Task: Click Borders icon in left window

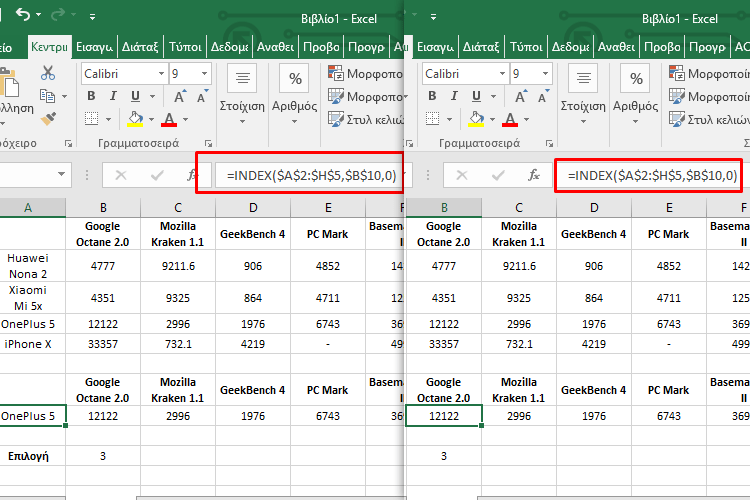Action: pos(91,119)
